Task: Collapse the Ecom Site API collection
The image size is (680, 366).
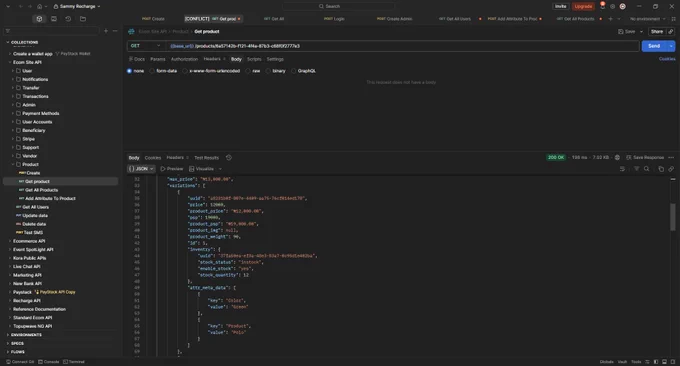Action: (x=10, y=62)
